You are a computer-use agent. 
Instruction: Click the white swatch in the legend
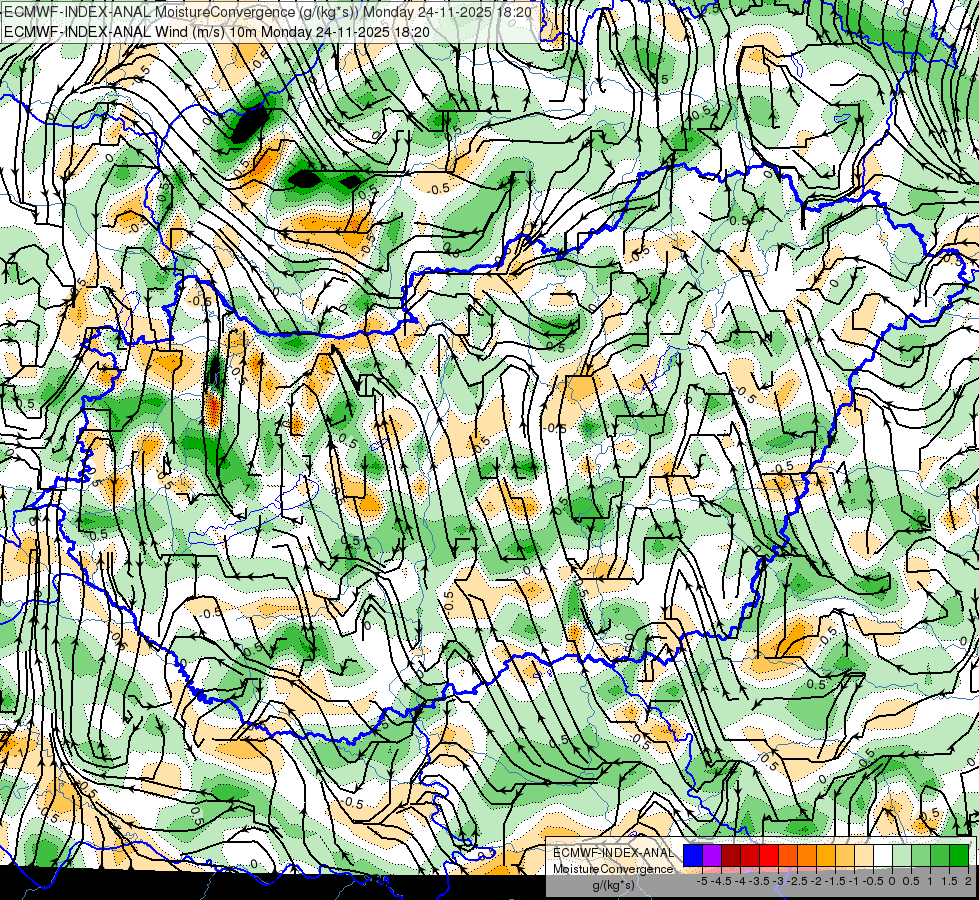(x=883, y=855)
